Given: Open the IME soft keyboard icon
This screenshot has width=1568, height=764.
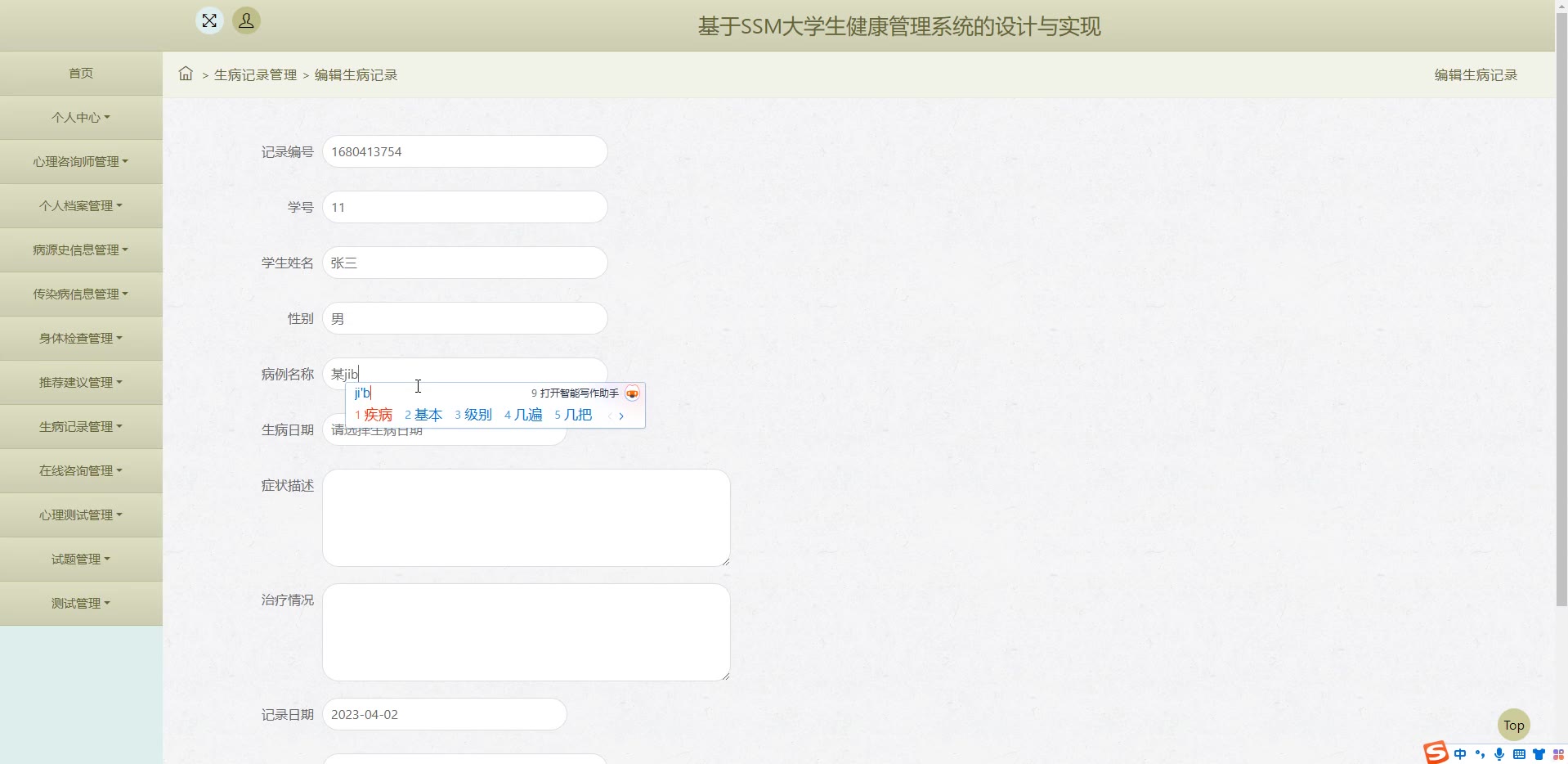Looking at the screenshot, I should coord(1519,754).
